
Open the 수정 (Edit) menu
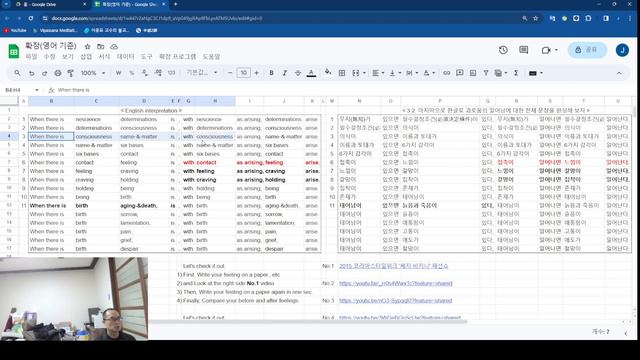[49, 57]
